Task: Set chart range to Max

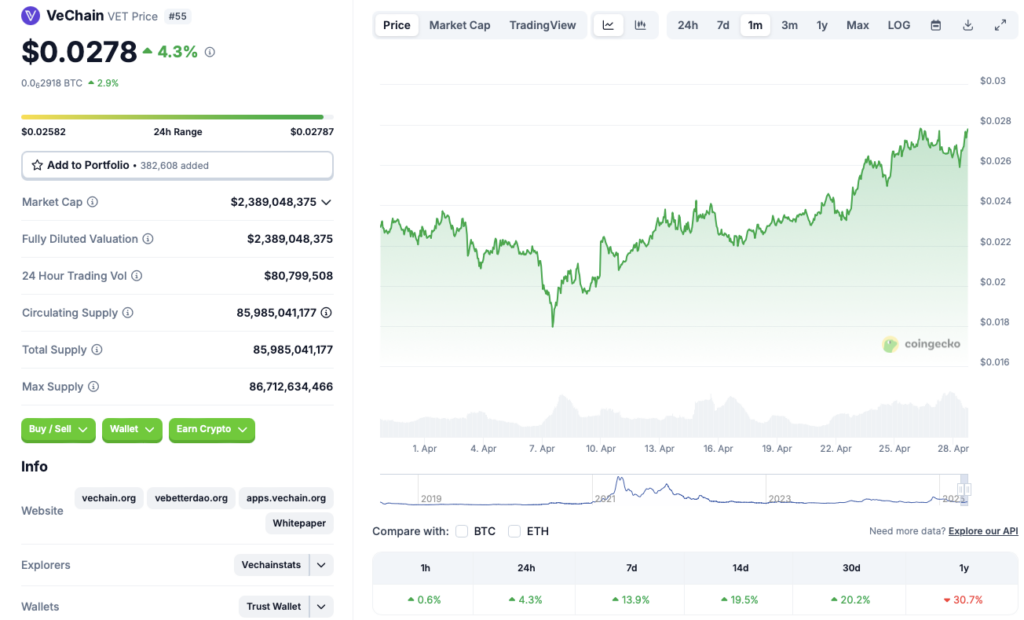Action: coord(857,25)
